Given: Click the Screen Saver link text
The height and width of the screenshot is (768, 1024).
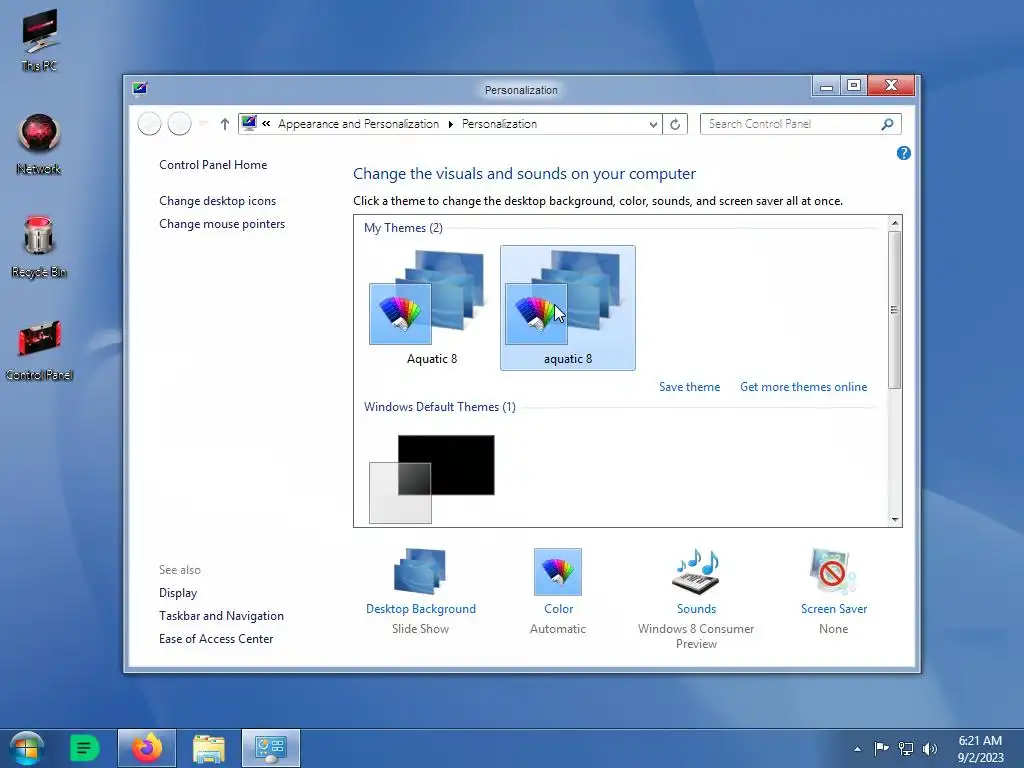Looking at the screenshot, I should (x=834, y=608).
